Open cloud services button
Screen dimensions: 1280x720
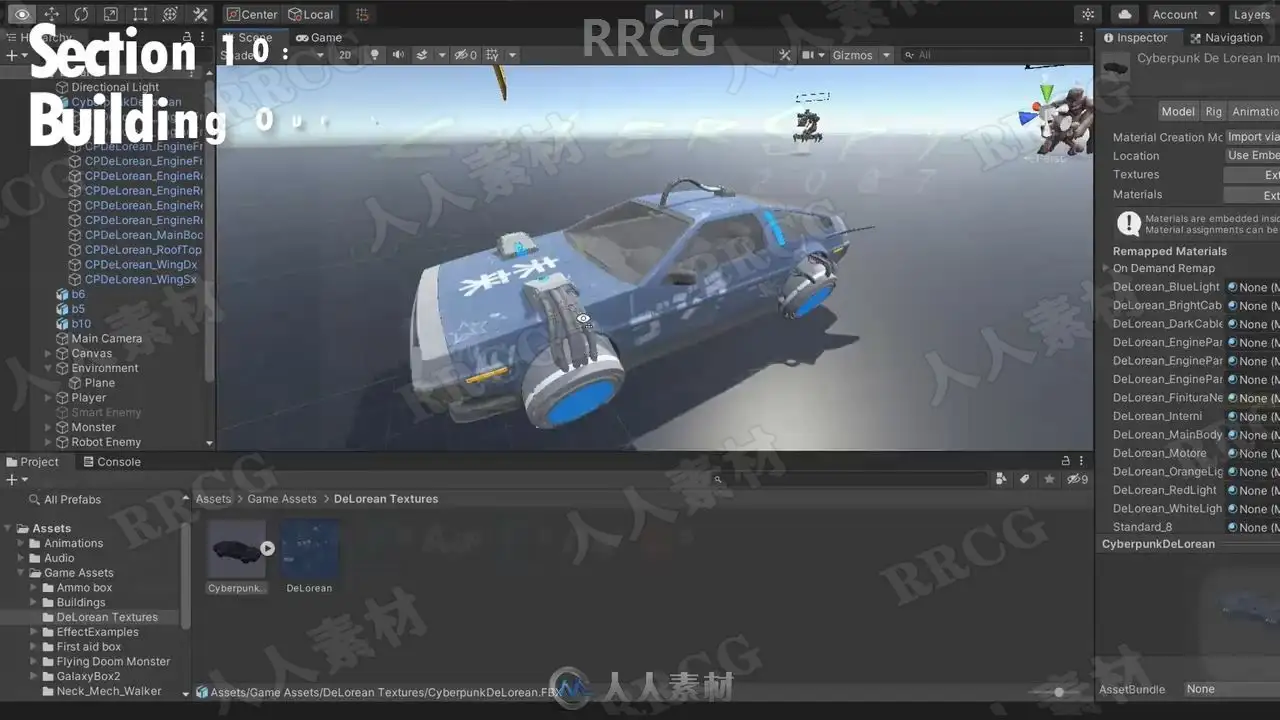click(1125, 14)
